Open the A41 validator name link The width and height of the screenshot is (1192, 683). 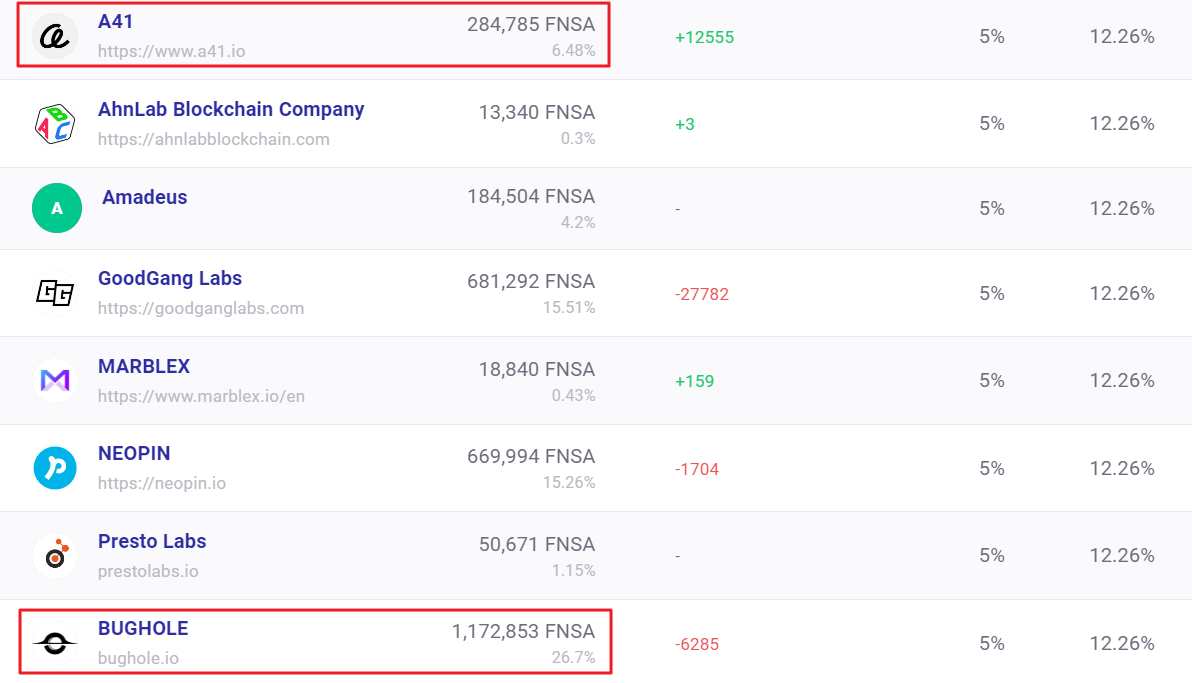coord(115,22)
